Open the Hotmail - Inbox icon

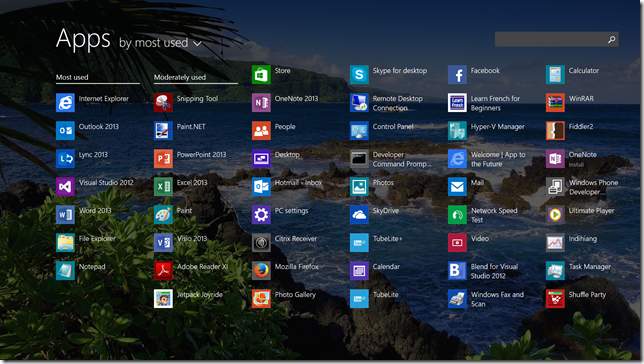[261, 187]
